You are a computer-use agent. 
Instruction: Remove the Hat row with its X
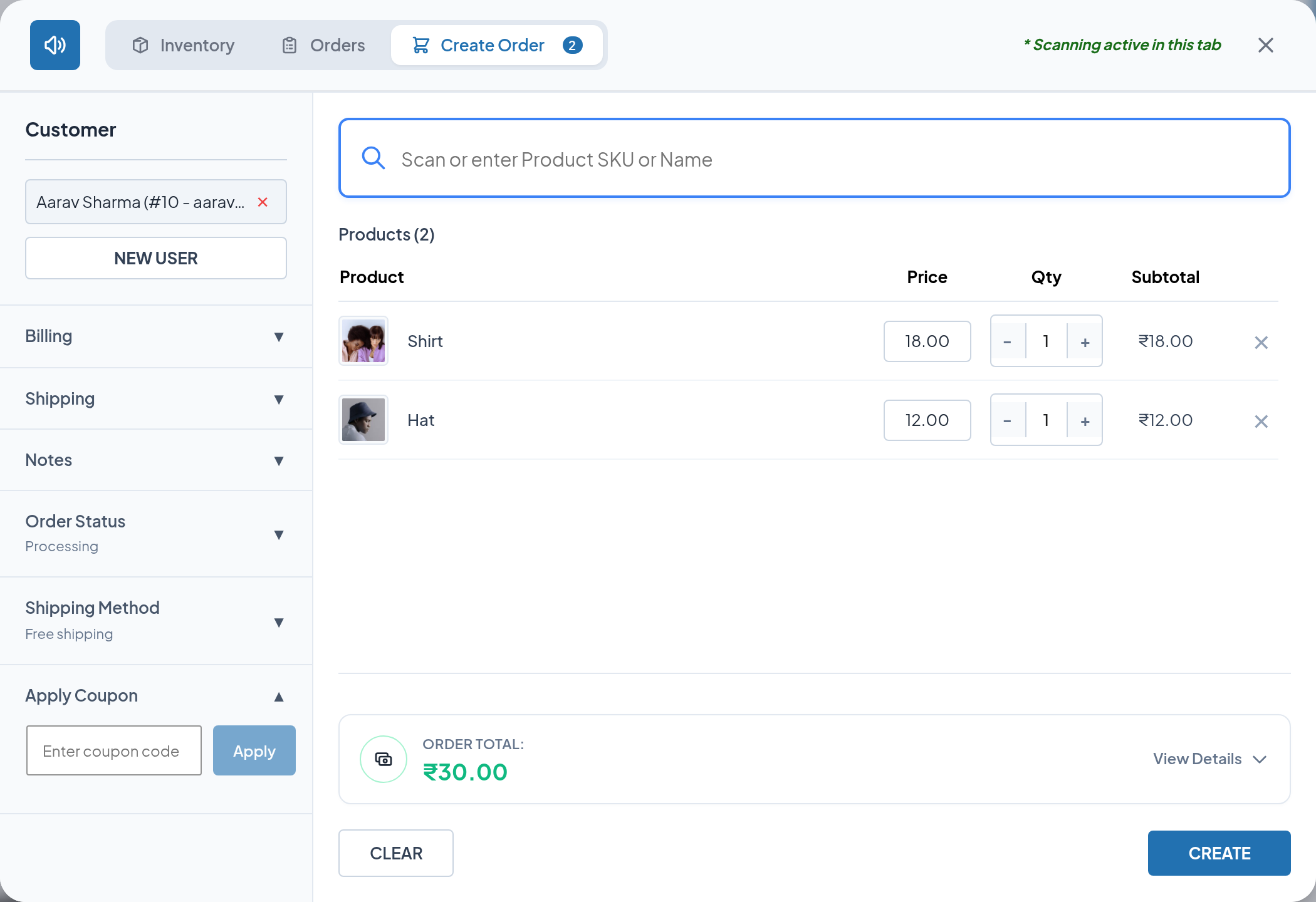(1261, 422)
